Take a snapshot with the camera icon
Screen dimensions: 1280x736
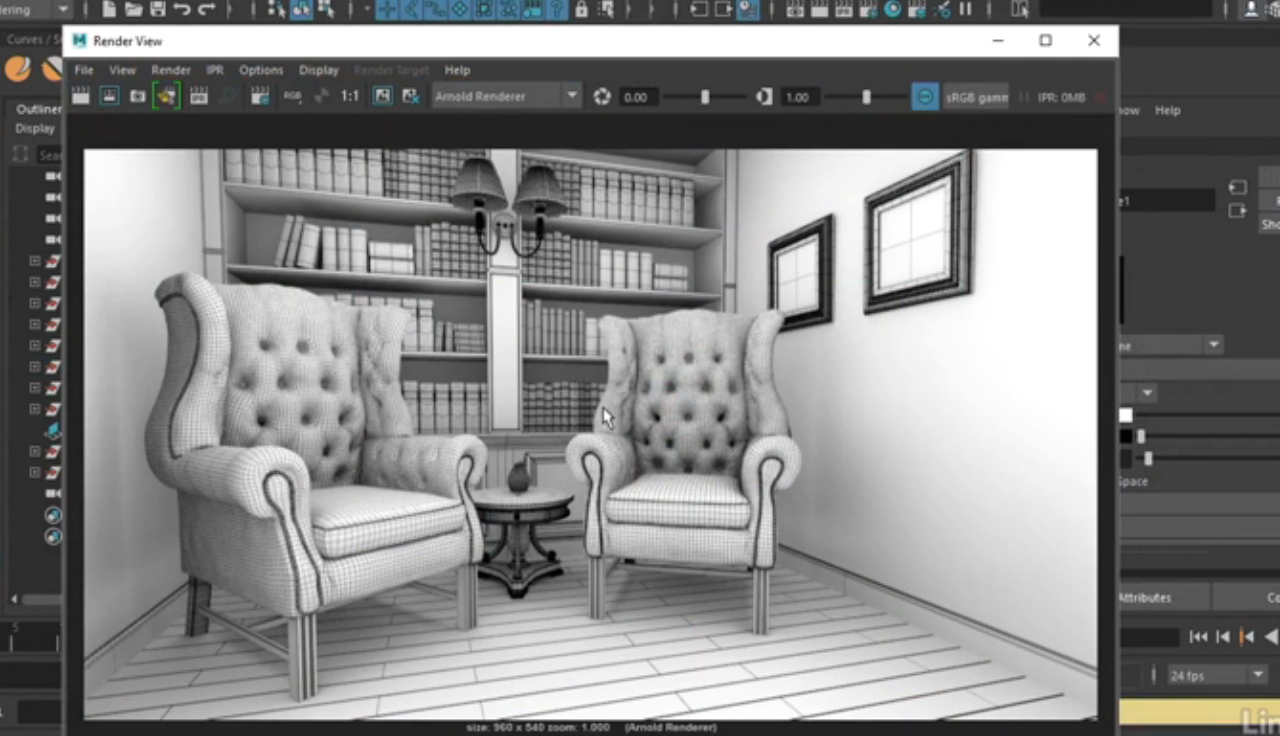pyautogui.click(x=138, y=96)
